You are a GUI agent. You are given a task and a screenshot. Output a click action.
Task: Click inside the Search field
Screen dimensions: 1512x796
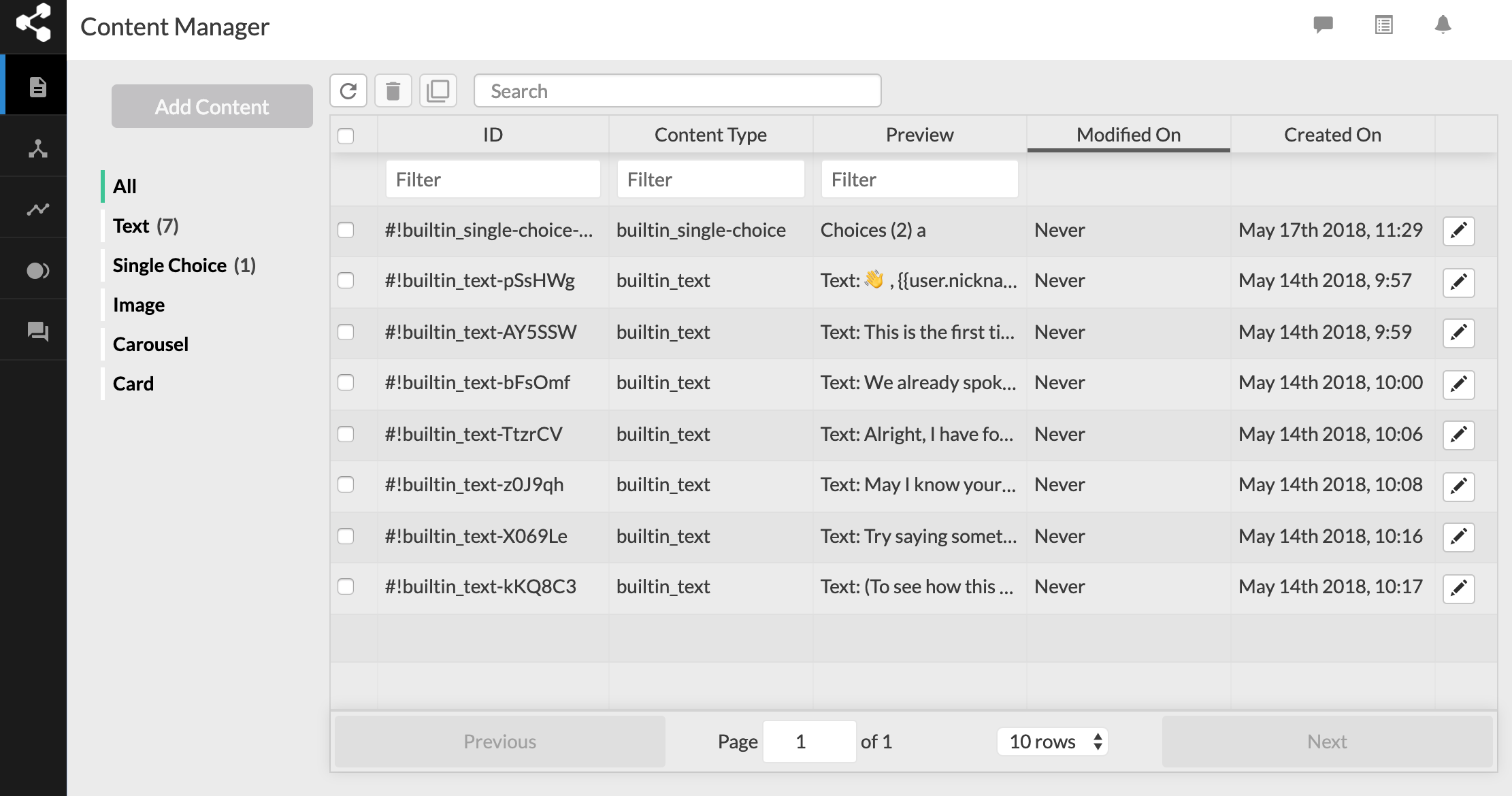[x=677, y=90]
